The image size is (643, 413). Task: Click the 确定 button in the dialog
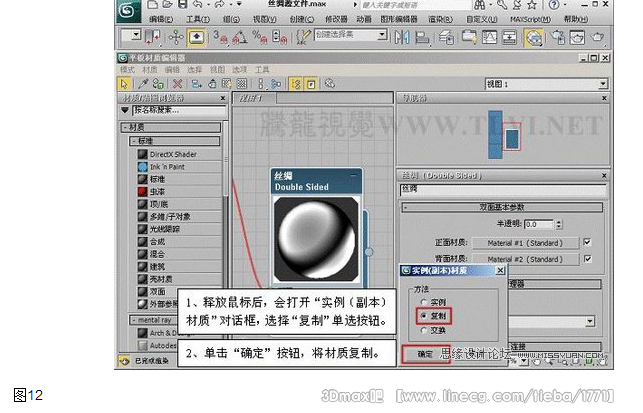pyautogui.click(x=425, y=354)
